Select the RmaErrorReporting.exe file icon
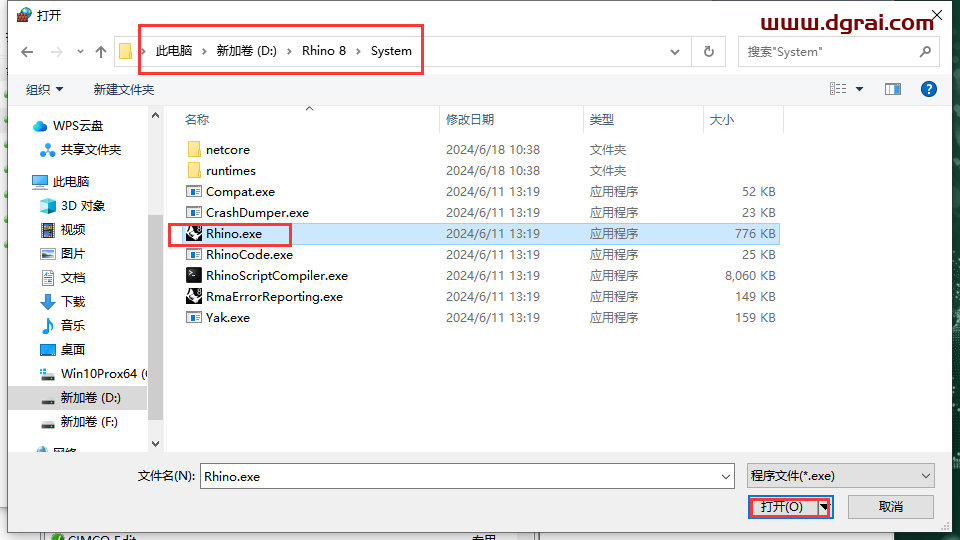Screen dimensions: 960x540 194,297
